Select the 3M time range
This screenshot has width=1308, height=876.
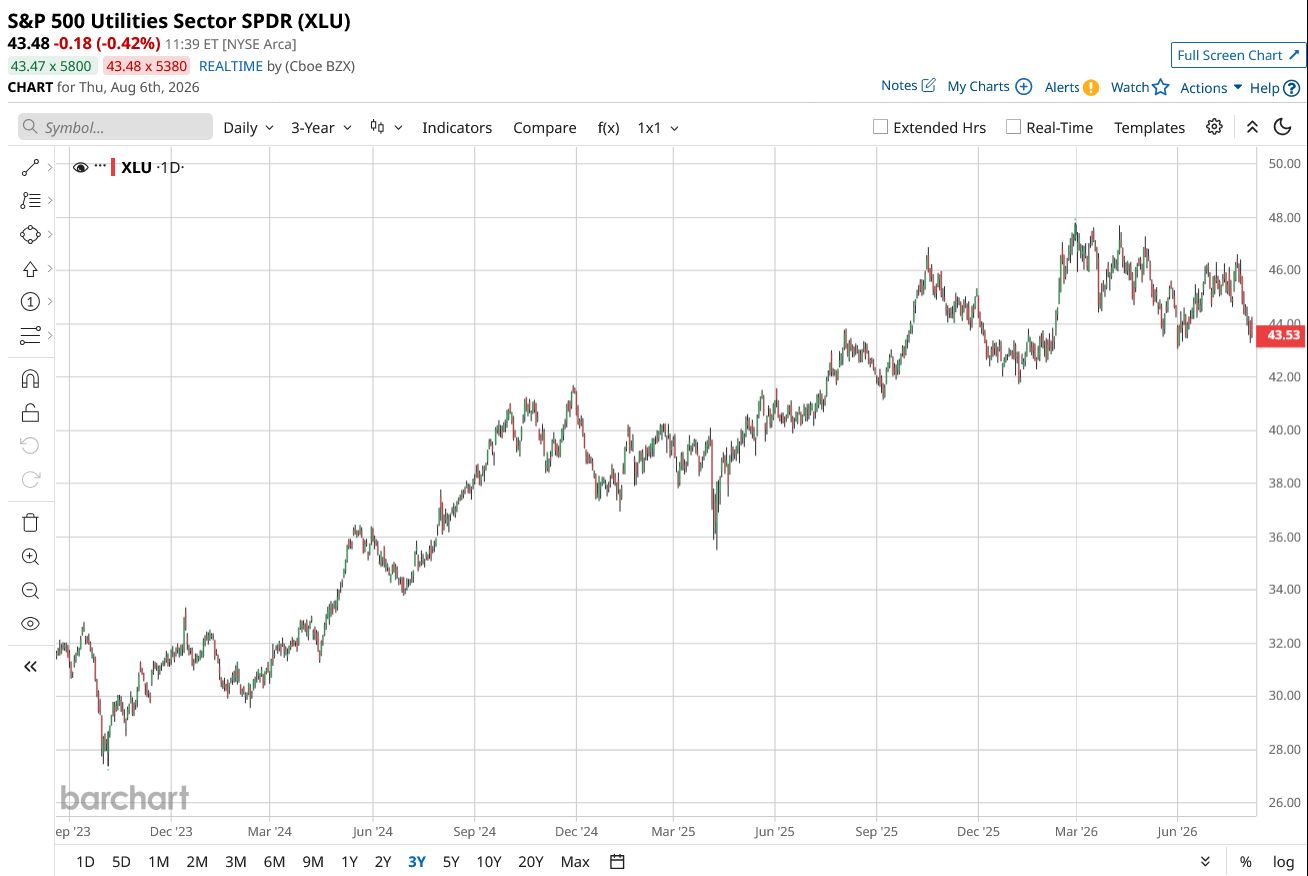pos(235,862)
